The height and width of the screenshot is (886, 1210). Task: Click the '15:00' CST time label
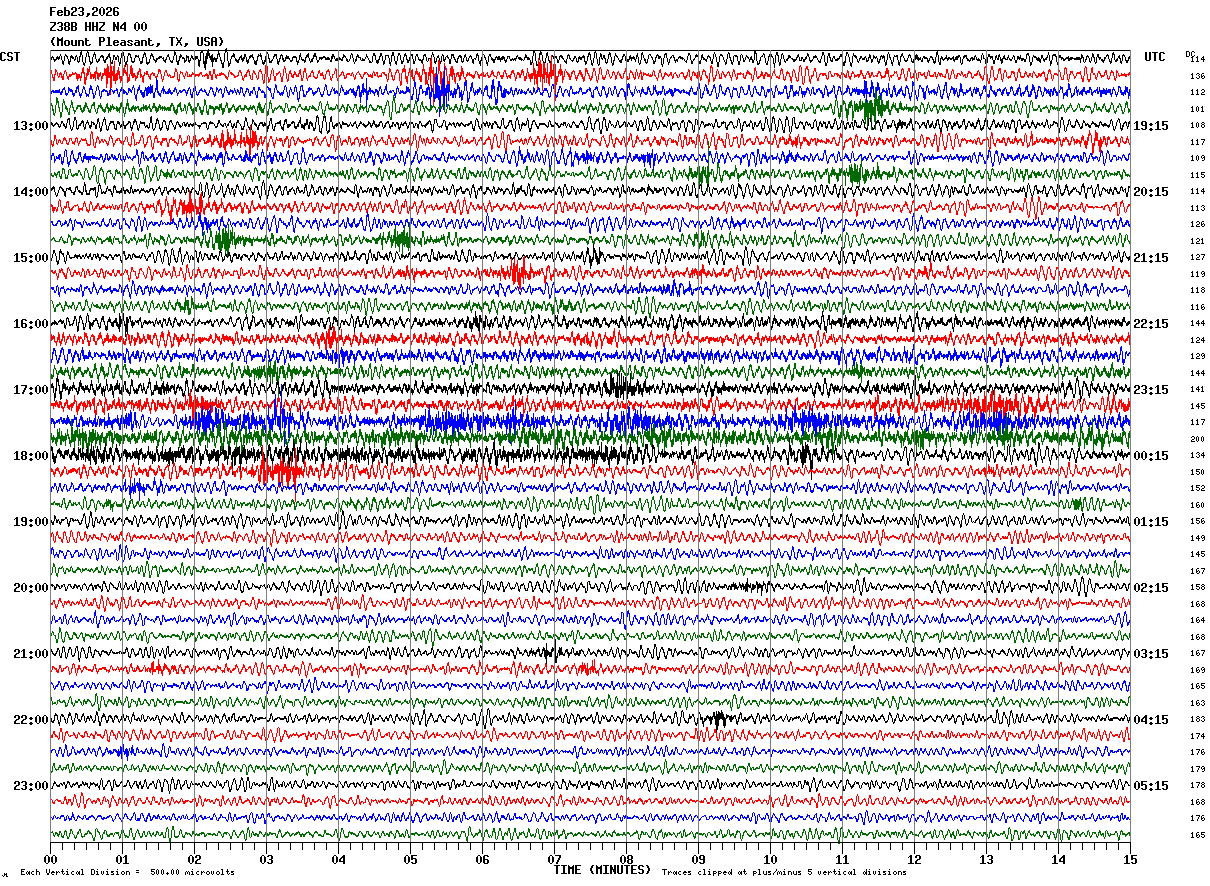click(x=30, y=258)
